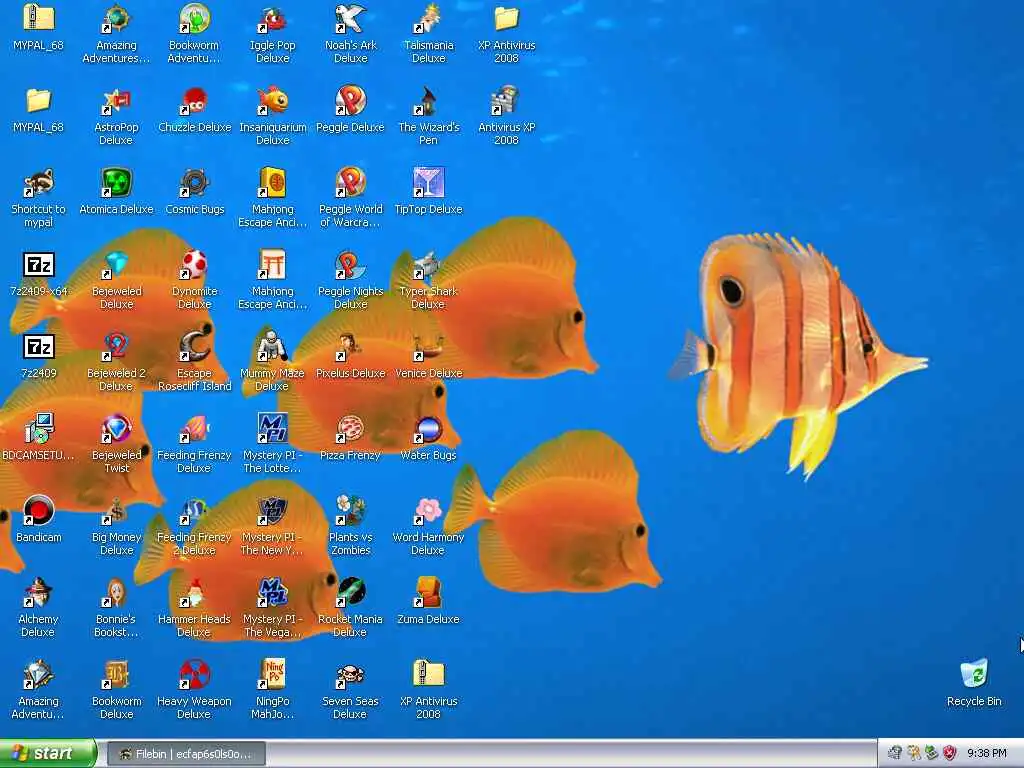
Task: Open the red Security Center shield tray icon
Action: tap(950, 754)
